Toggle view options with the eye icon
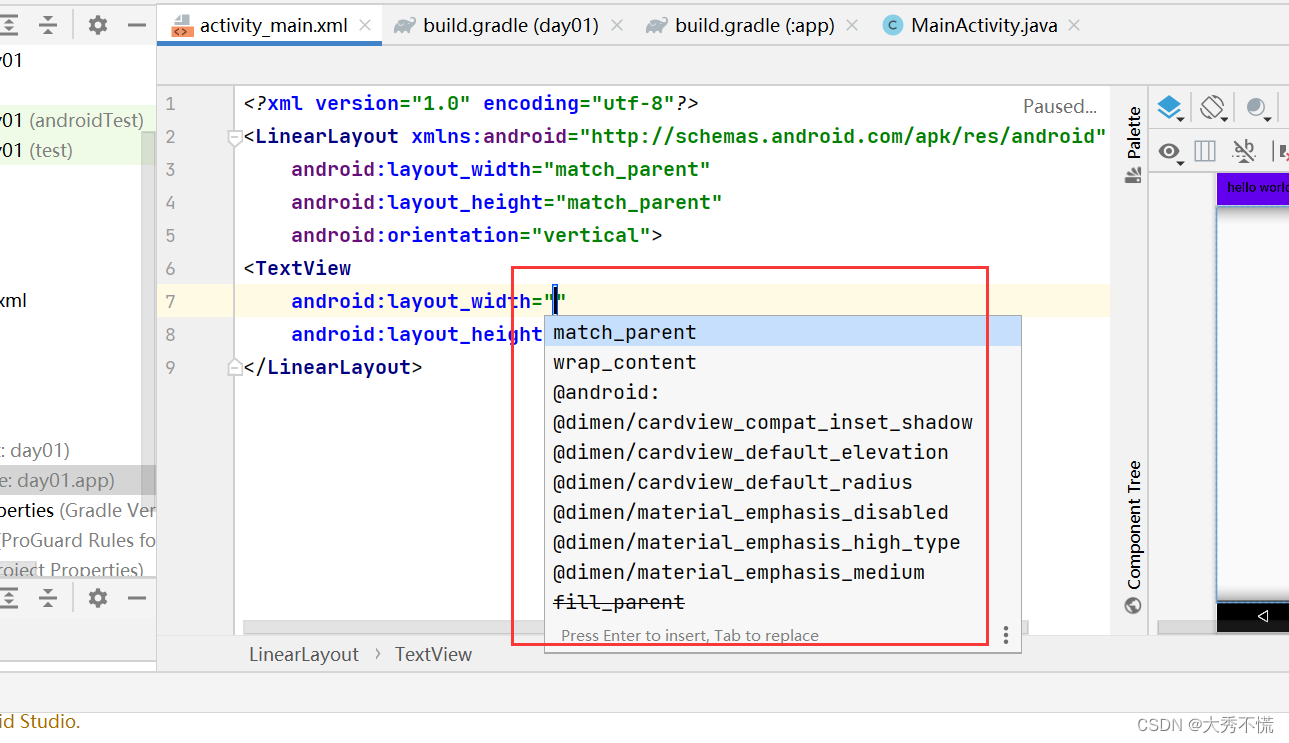 tap(1170, 152)
